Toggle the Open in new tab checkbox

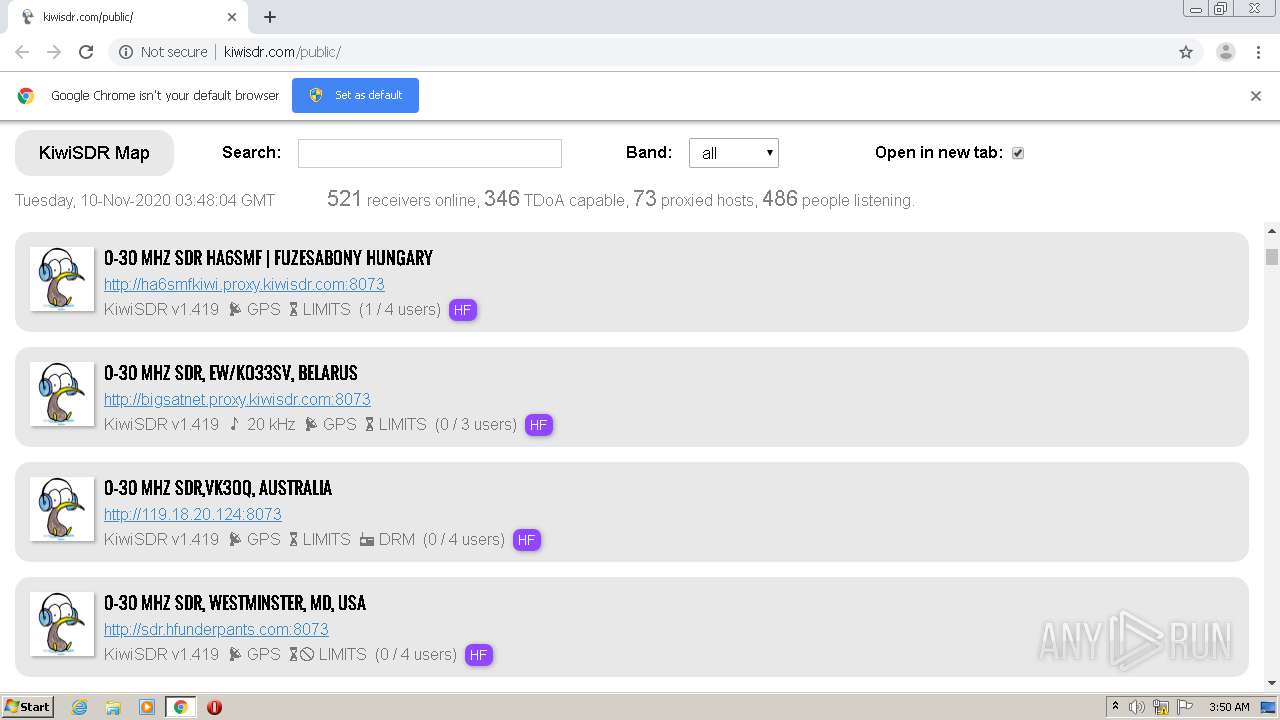[x=1018, y=153]
